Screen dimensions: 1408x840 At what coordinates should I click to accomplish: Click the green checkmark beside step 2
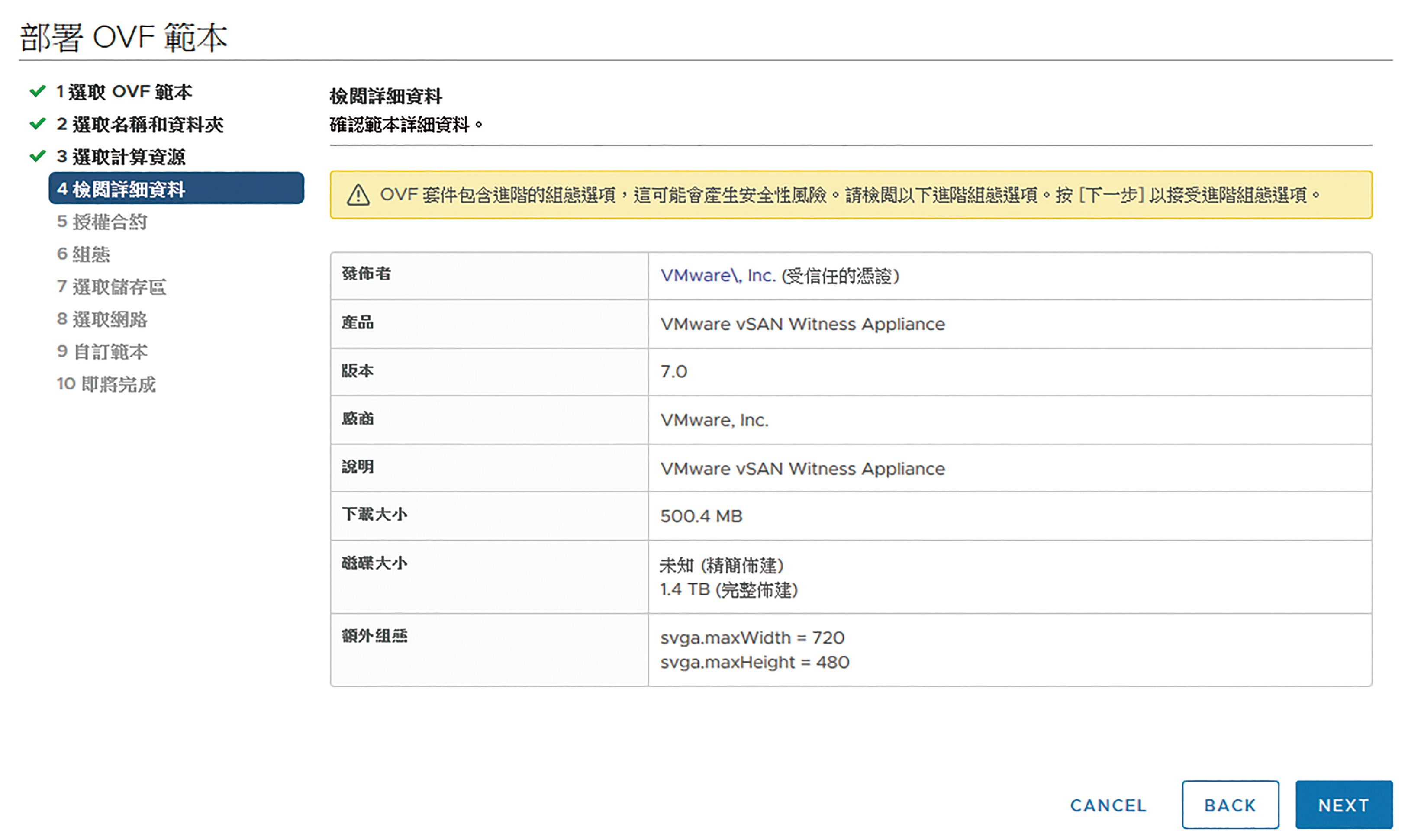coord(37,123)
